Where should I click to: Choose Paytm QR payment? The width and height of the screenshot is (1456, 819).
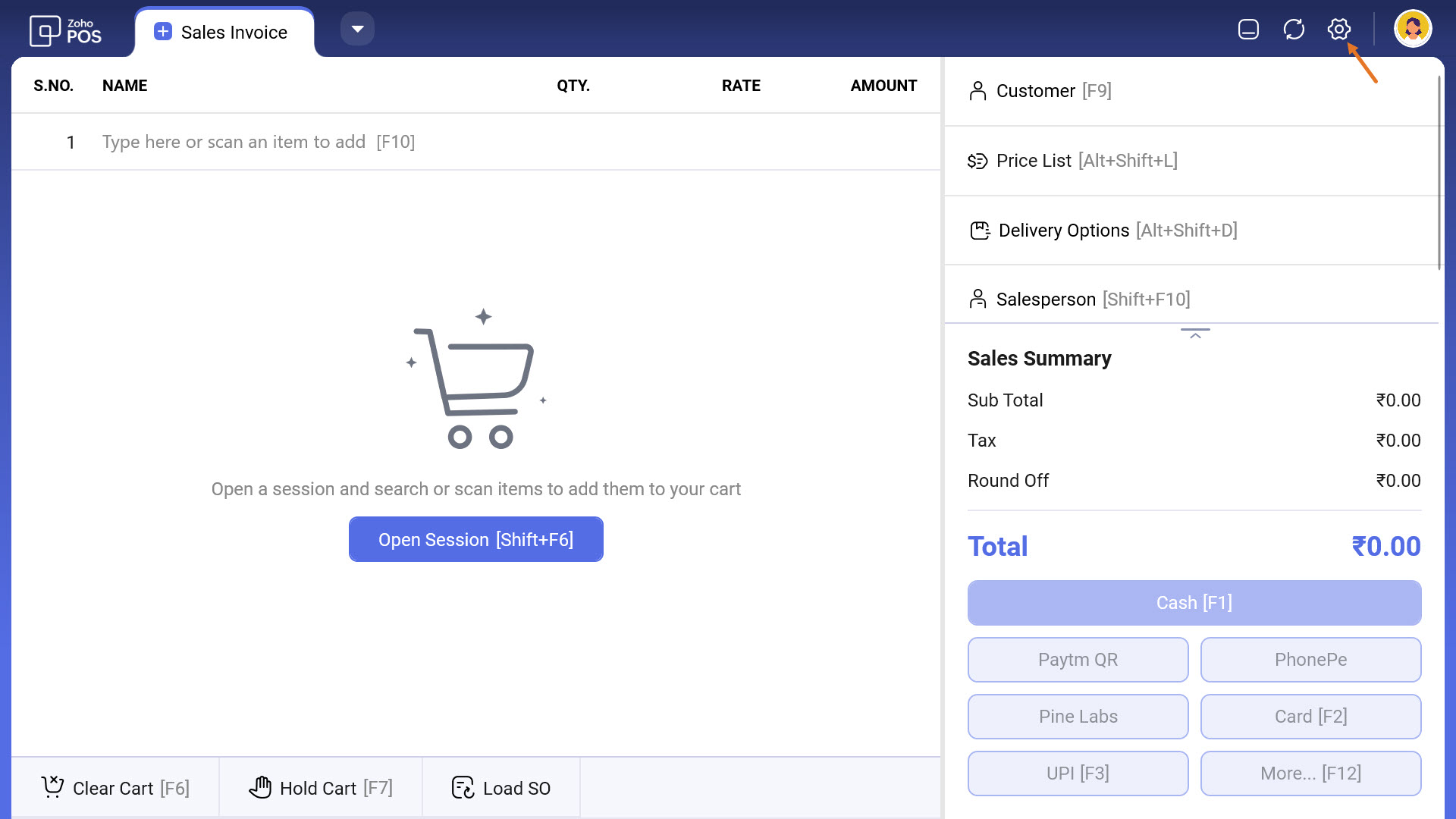point(1078,660)
